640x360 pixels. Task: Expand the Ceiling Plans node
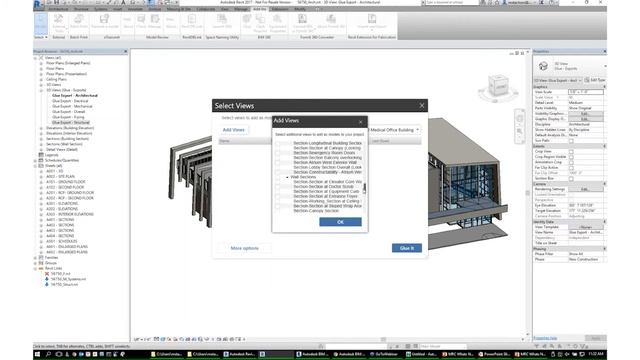[41, 80]
